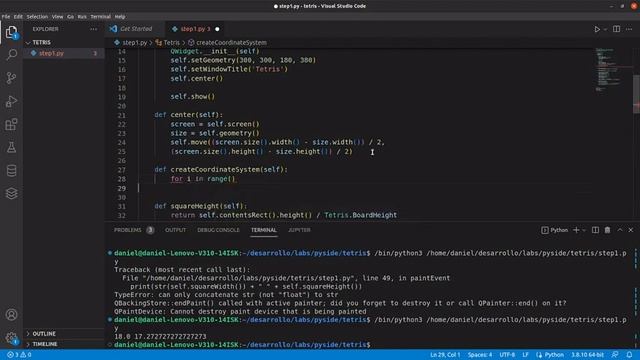640x360 pixels.
Task: Show the Problems panel tab
Action: pos(133,230)
